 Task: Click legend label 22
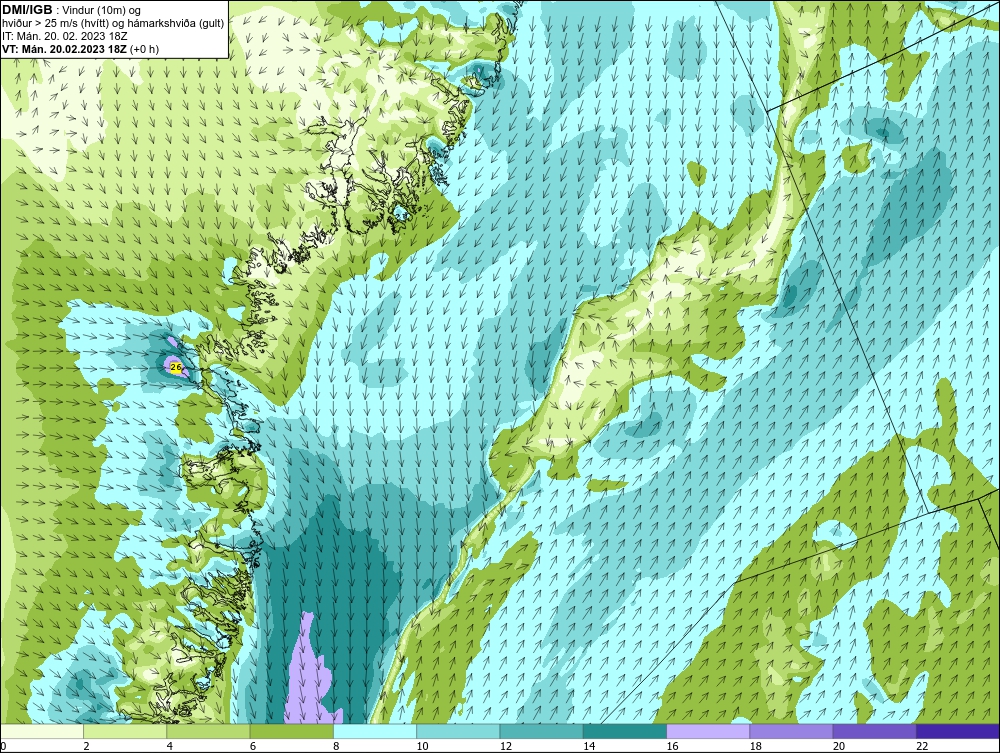click(922, 747)
